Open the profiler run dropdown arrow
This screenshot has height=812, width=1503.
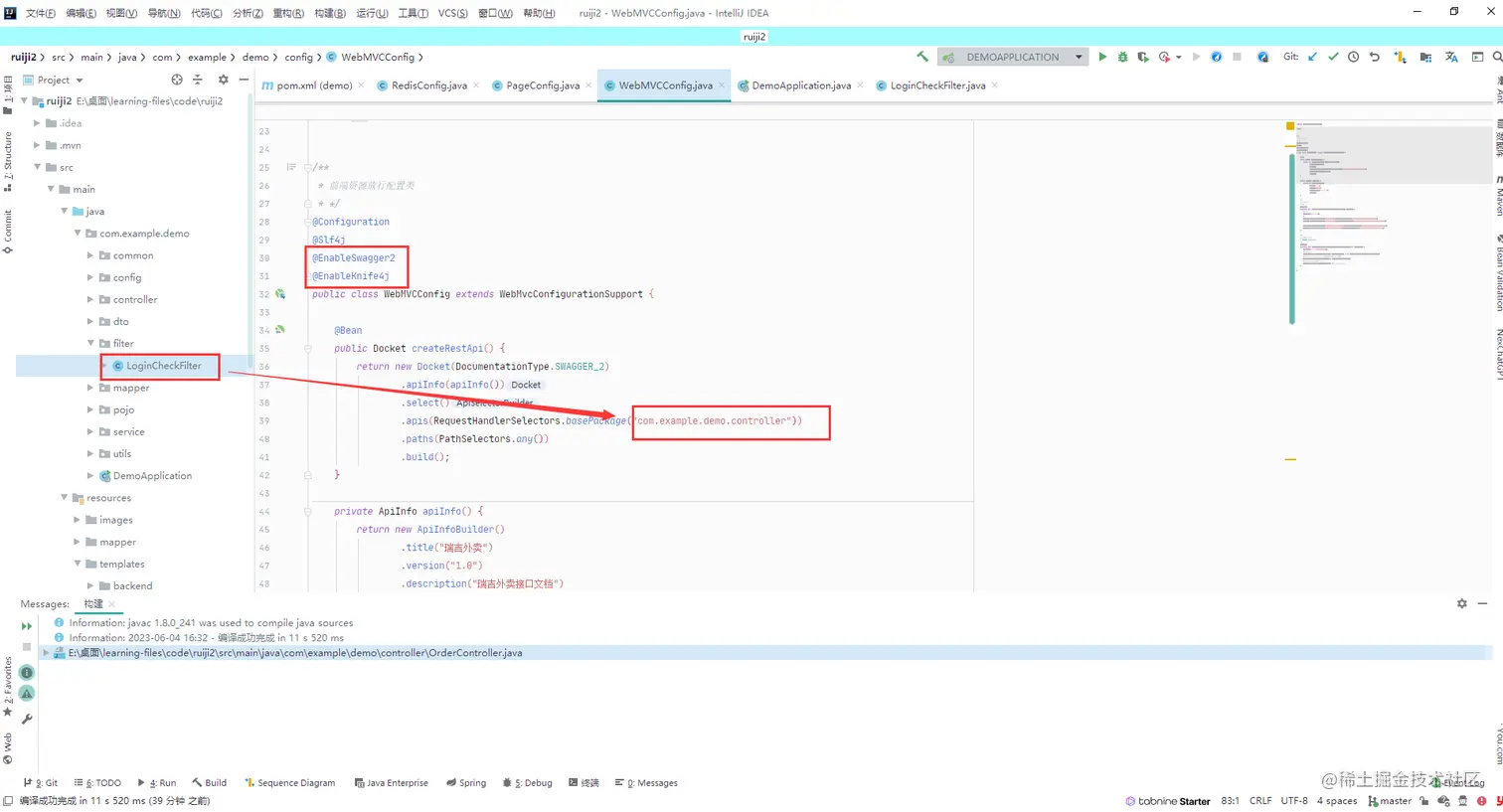tap(1179, 57)
